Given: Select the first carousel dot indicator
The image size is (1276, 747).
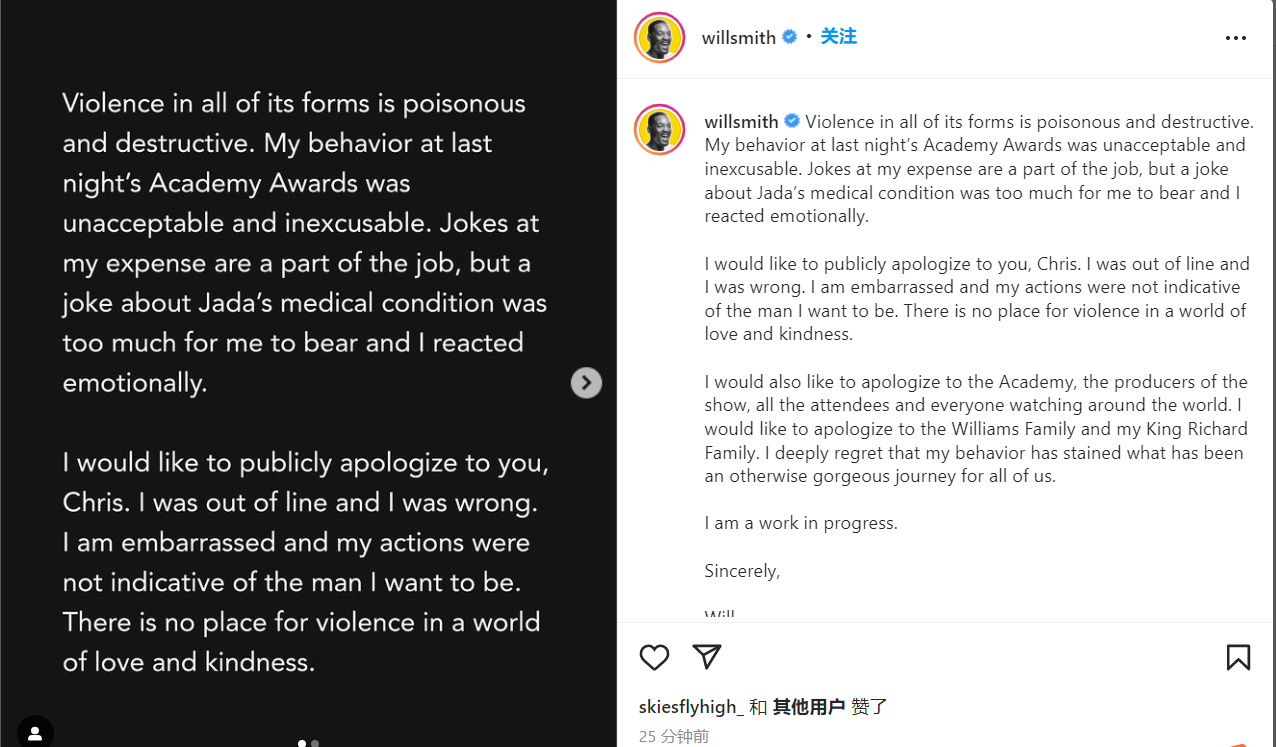Looking at the screenshot, I should (302, 743).
